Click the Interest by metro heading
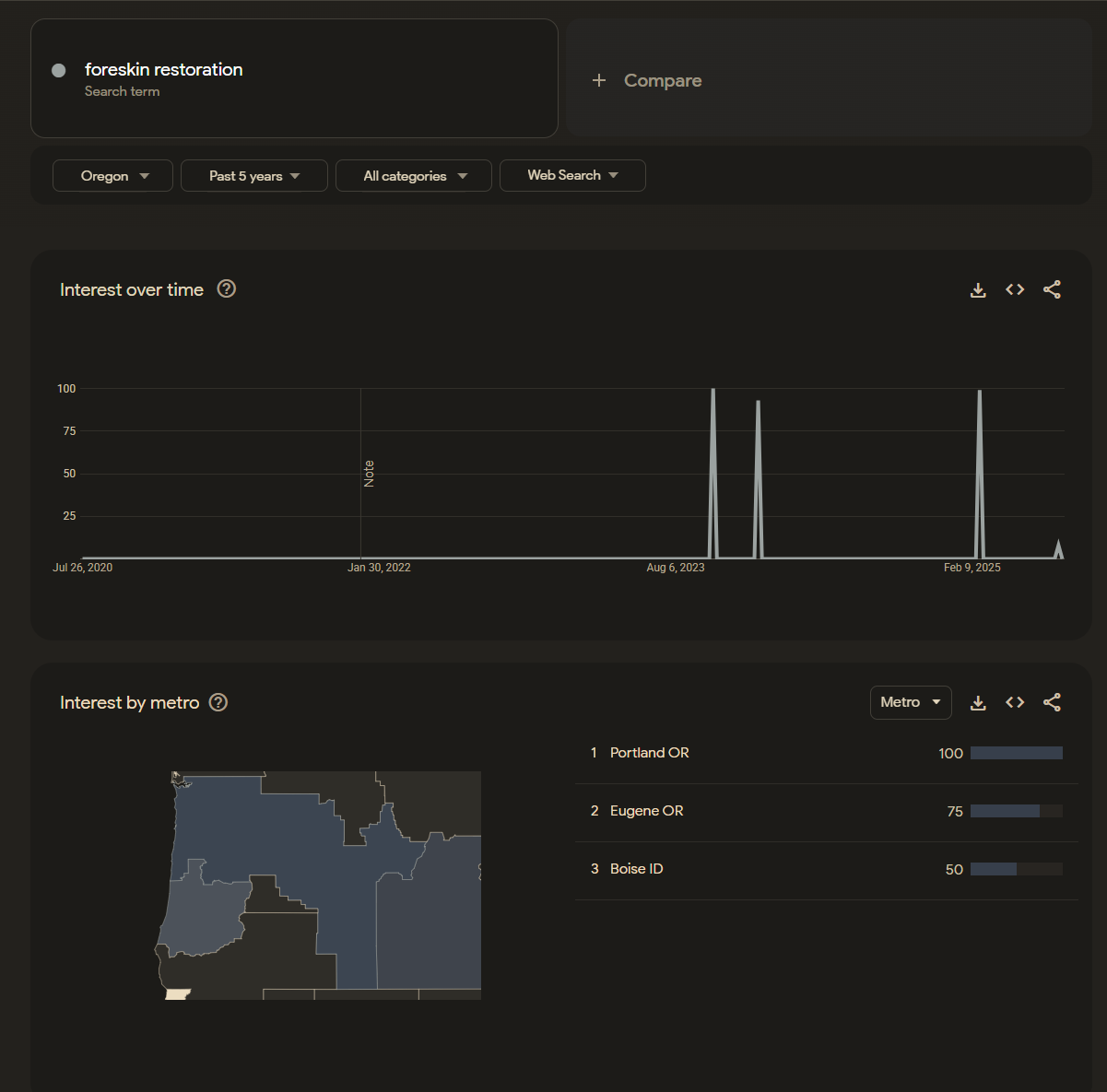The height and width of the screenshot is (1092, 1107). point(130,702)
